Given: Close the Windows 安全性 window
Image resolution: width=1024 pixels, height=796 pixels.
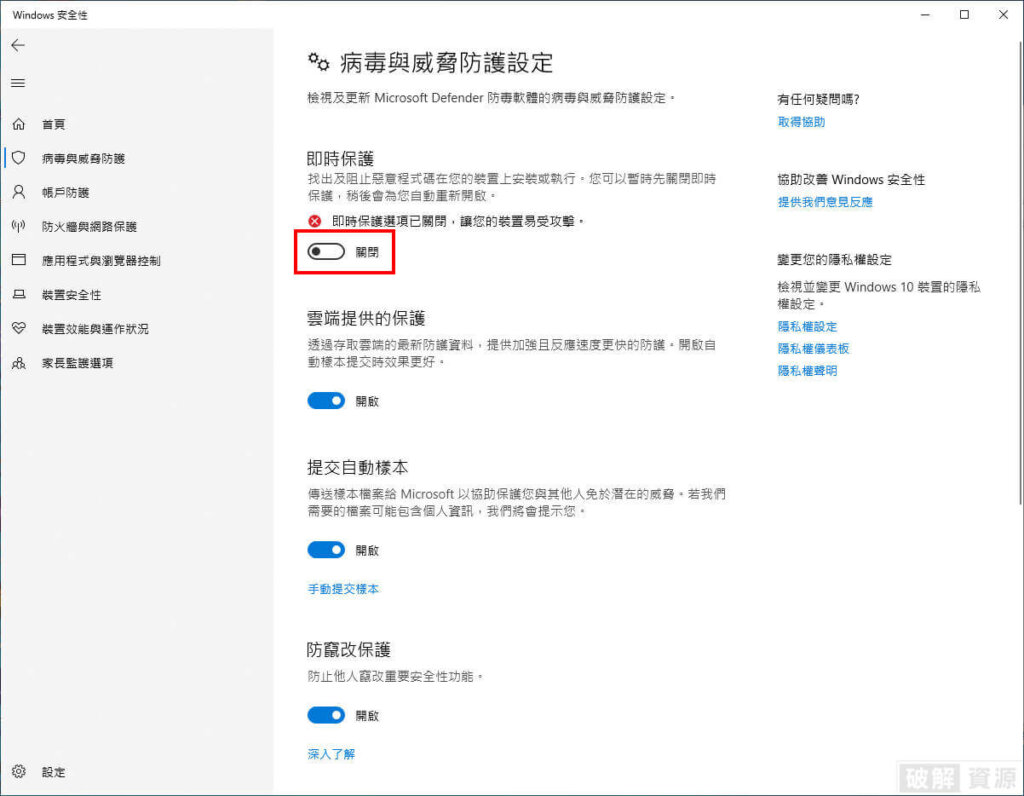Looking at the screenshot, I should click(1003, 14).
